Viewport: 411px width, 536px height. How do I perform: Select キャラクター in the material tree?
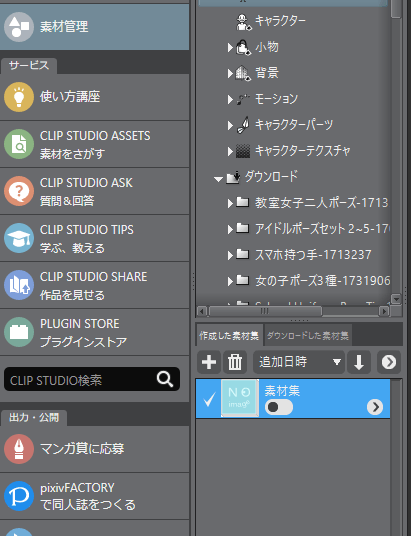point(280,21)
